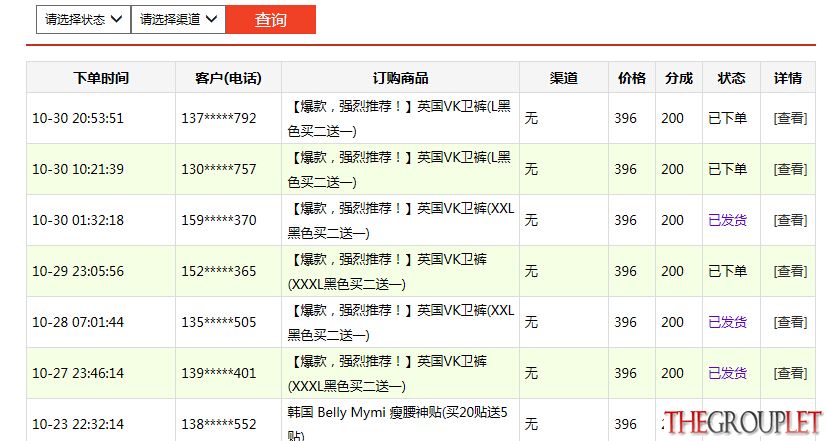Select the 客户(电话) column header

(228, 78)
